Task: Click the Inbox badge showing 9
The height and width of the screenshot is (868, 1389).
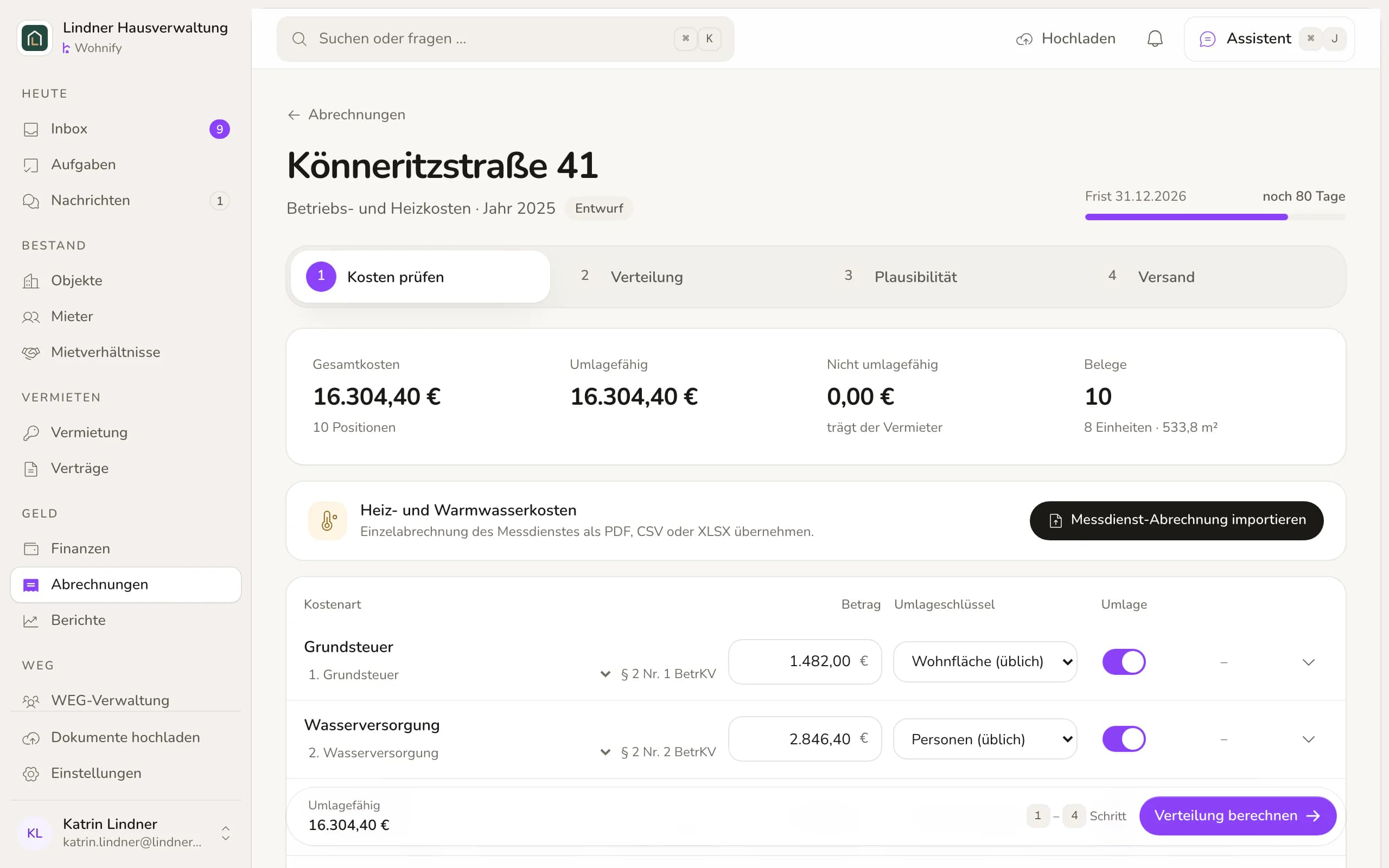Action: pyautogui.click(x=219, y=129)
